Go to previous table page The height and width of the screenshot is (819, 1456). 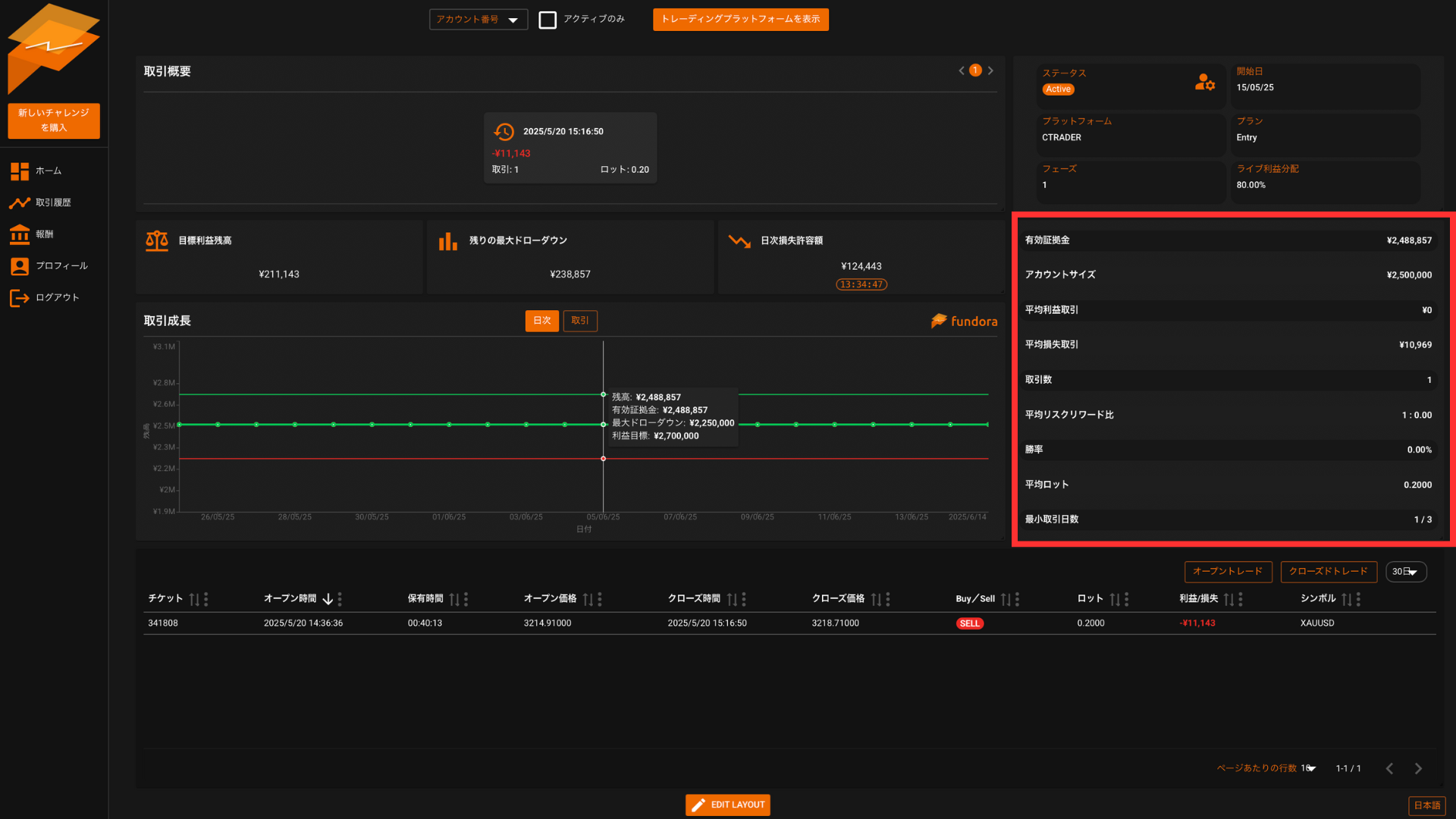coord(1389,768)
